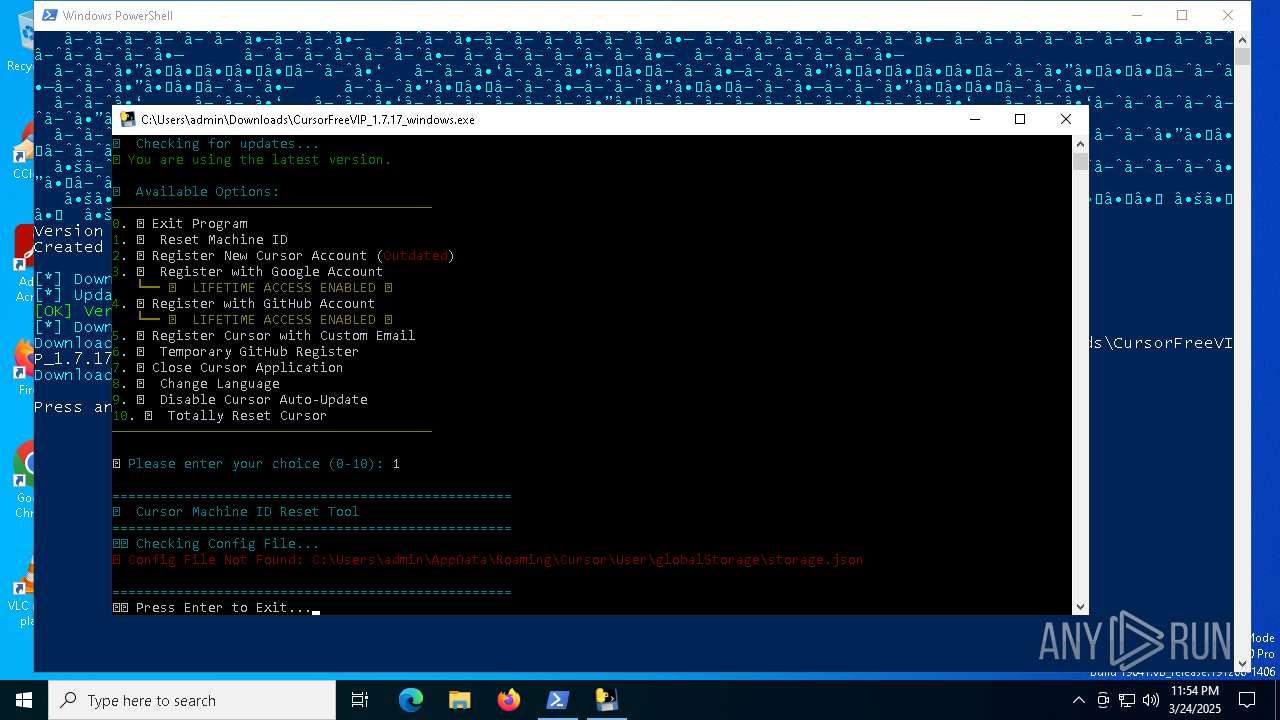Switch to PowerShell taskbar button
The image size is (1280, 720).
pos(558,700)
